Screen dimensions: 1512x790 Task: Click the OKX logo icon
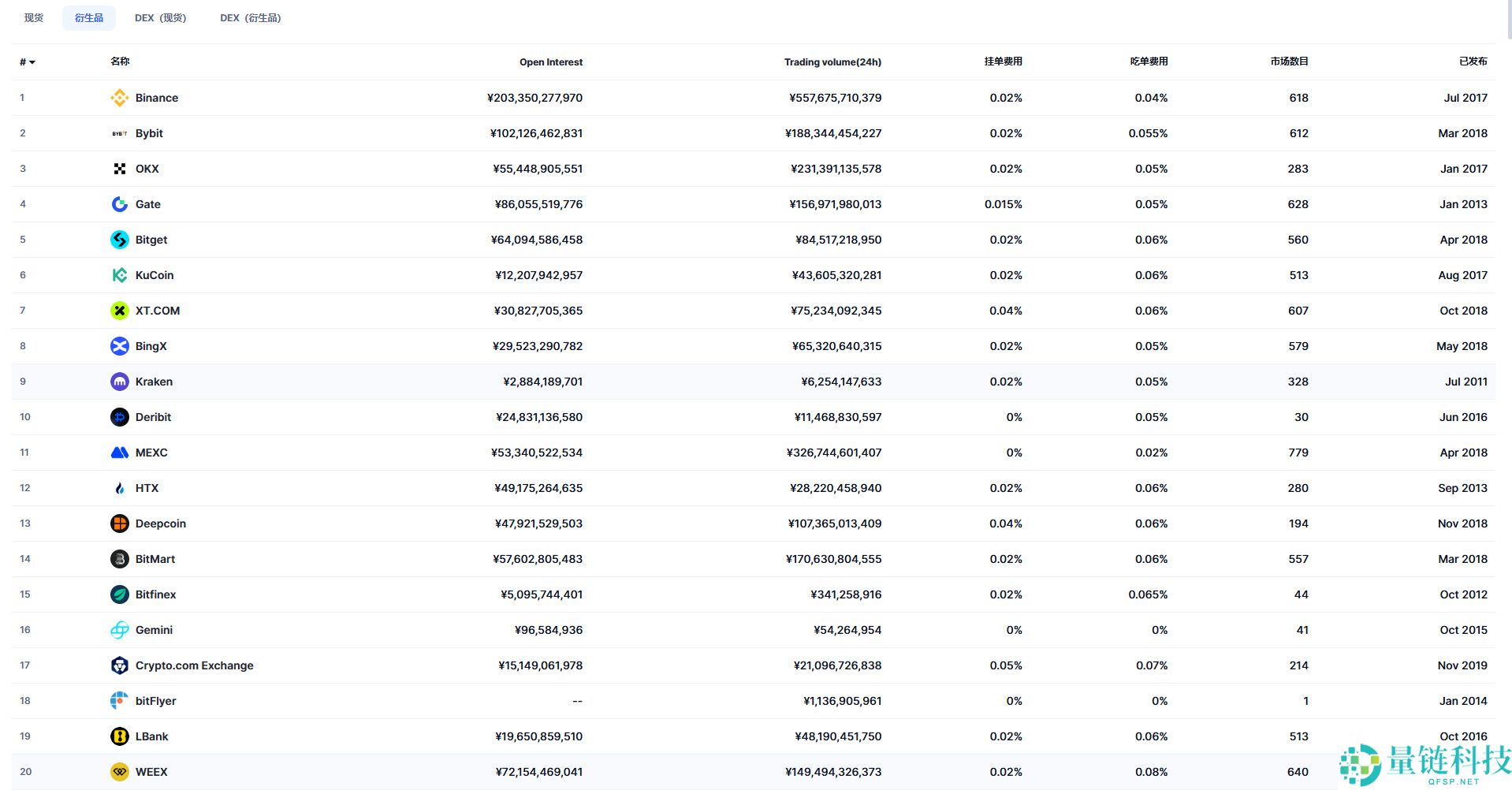[x=119, y=169]
